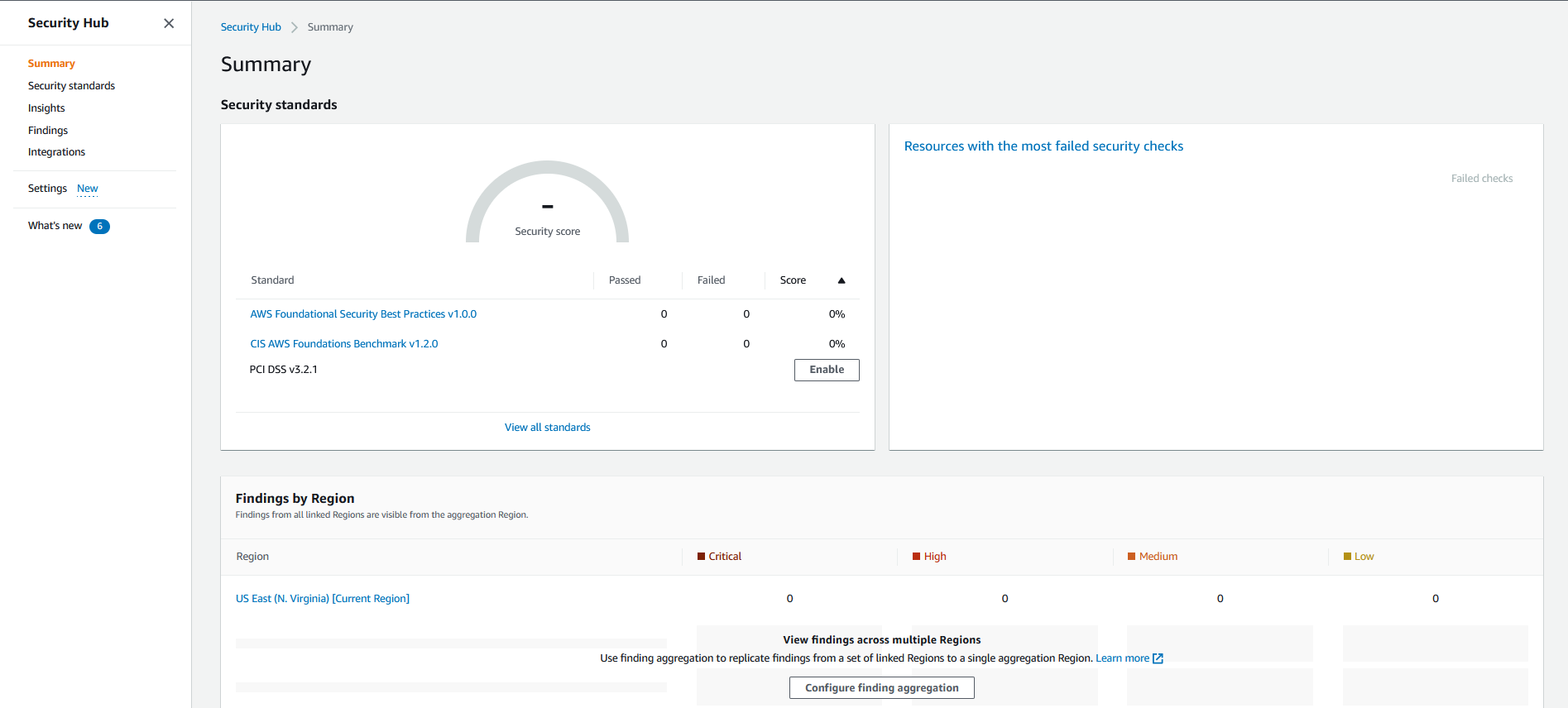The width and height of the screenshot is (1568, 708).
Task: Close the Security Hub side navigation
Action: (169, 23)
